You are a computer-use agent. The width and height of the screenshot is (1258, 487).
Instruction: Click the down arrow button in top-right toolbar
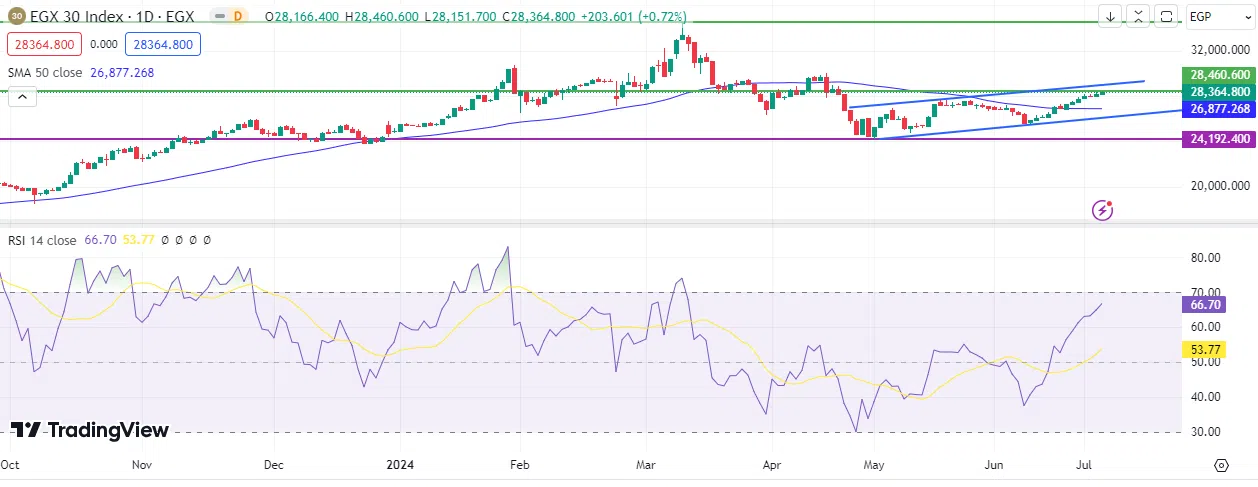pyautogui.click(x=1111, y=16)
